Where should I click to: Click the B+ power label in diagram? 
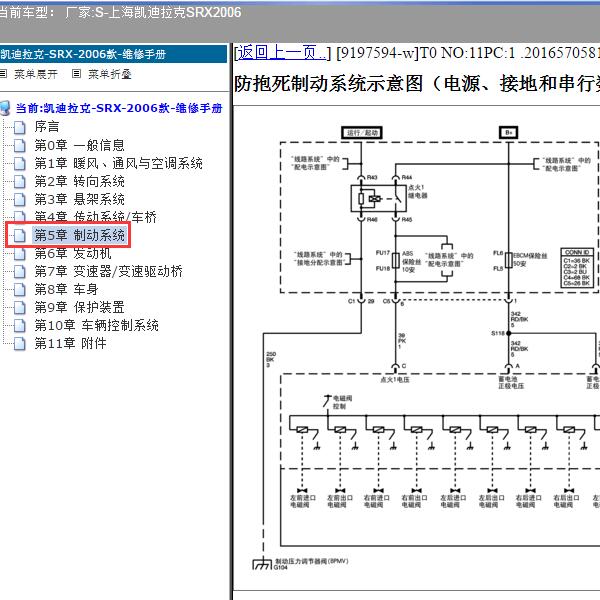click(x=509, y=133)
